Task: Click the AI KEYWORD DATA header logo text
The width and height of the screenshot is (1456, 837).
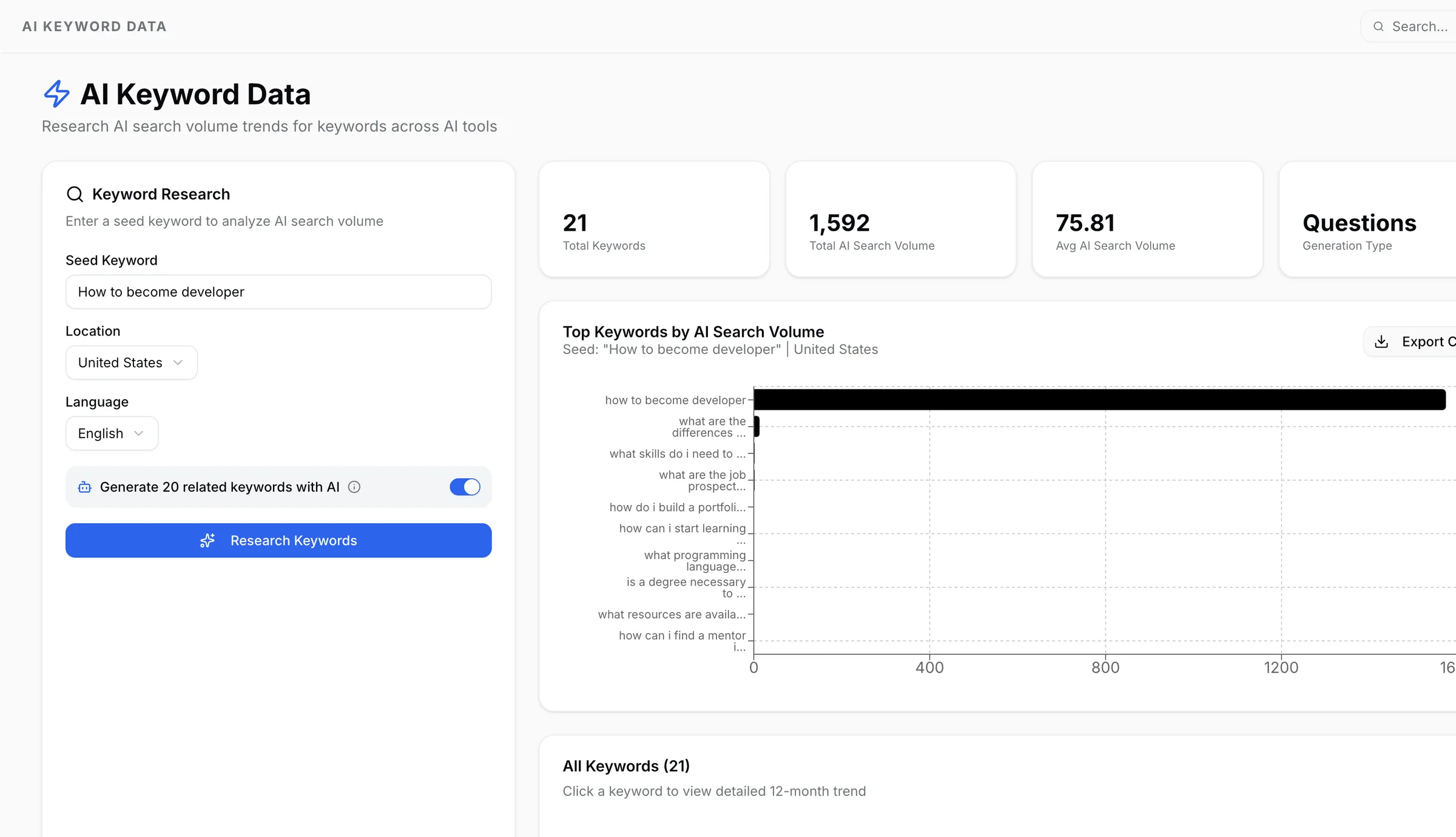Action: 94,26
